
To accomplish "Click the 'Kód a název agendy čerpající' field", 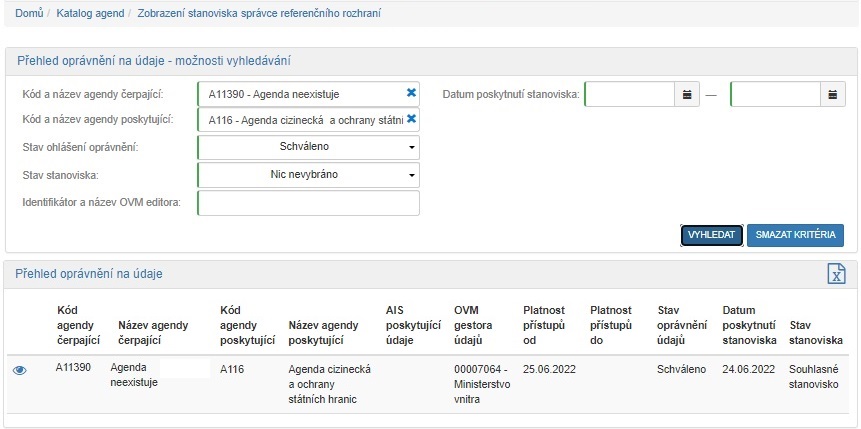I will (x=300, y=94).
